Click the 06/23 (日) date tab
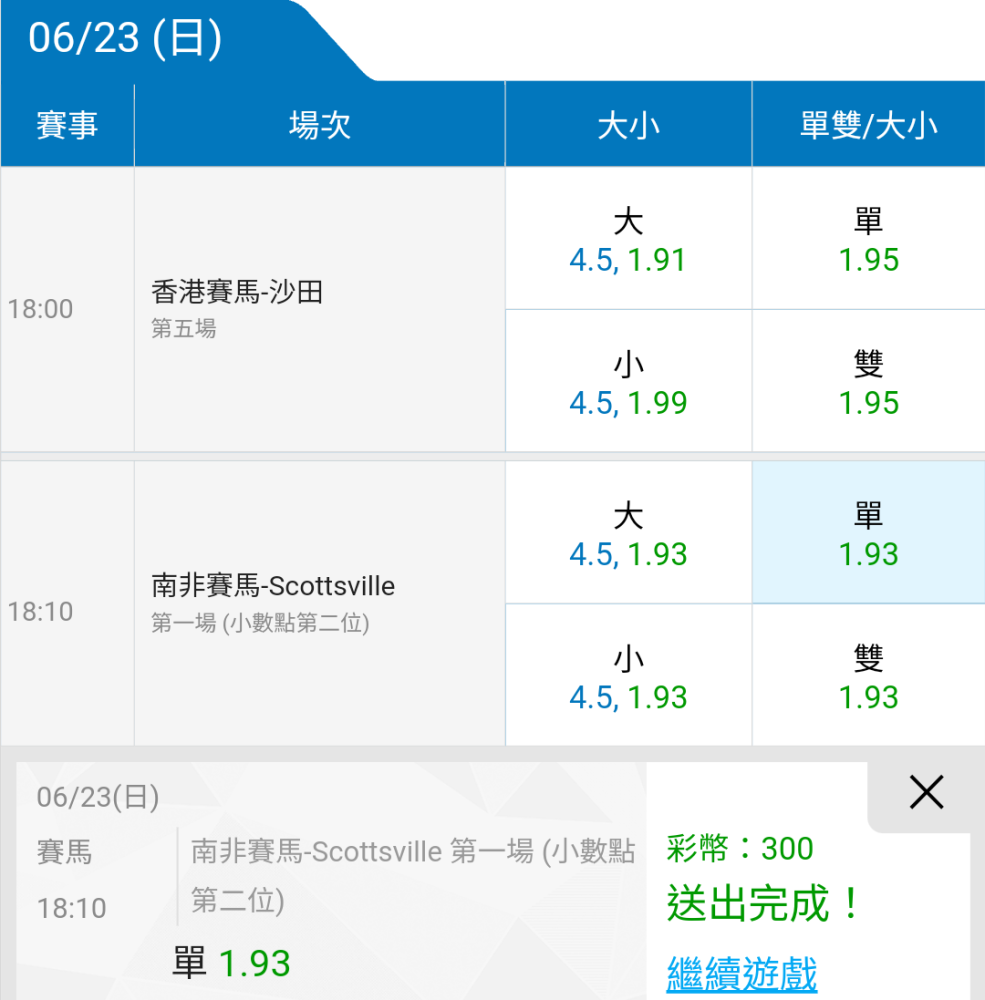 tap(126, 39)
